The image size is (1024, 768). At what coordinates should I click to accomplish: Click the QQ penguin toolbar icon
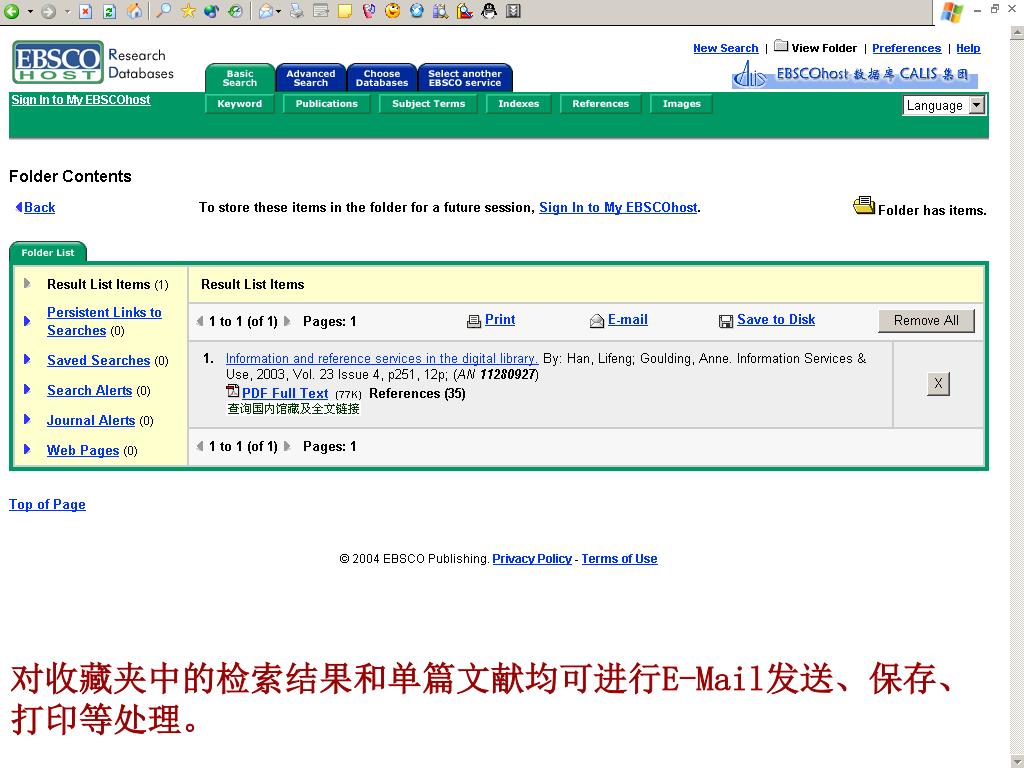click(489, 10)
